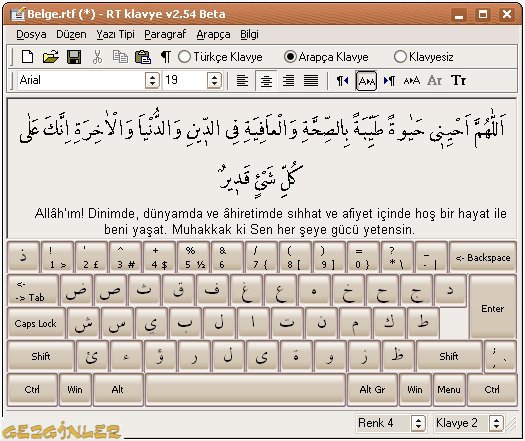Image resolution: width=525 pixels, height=441 pixels.
Task: Click the Arabic ص key
Action: click(x=110, y=290)
